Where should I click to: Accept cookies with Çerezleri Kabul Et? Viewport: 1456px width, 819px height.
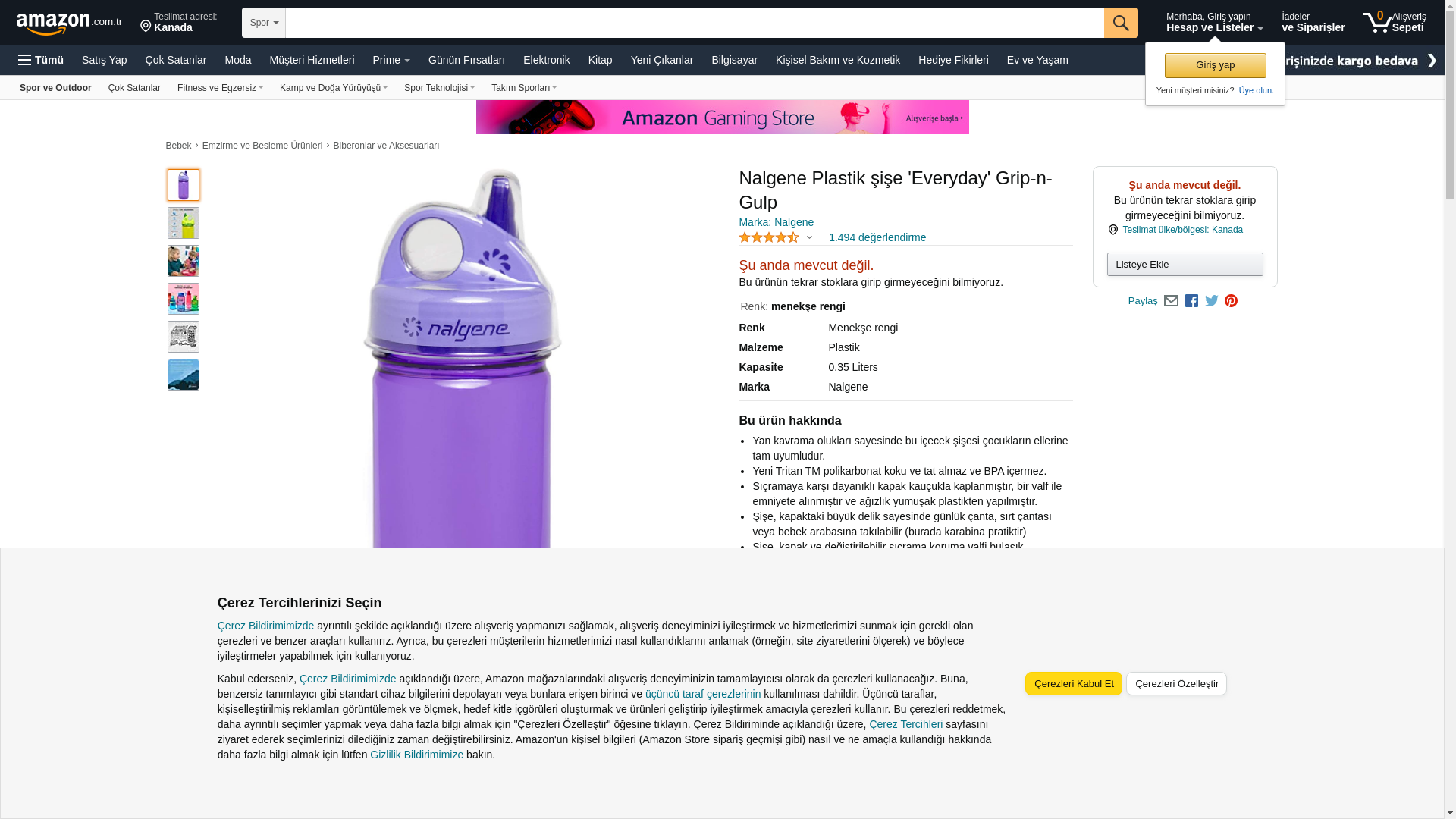[1073, 683]
